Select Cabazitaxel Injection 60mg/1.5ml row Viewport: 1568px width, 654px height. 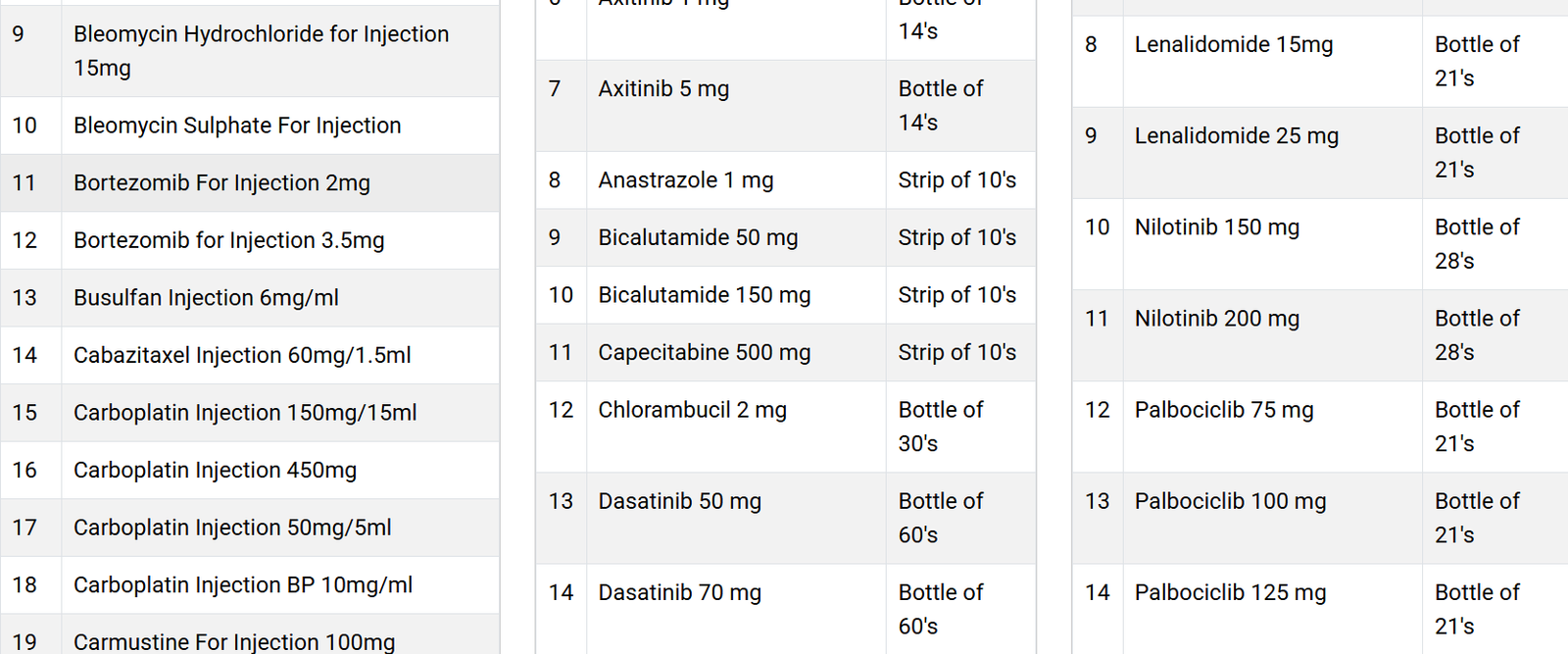click(250, 355)
